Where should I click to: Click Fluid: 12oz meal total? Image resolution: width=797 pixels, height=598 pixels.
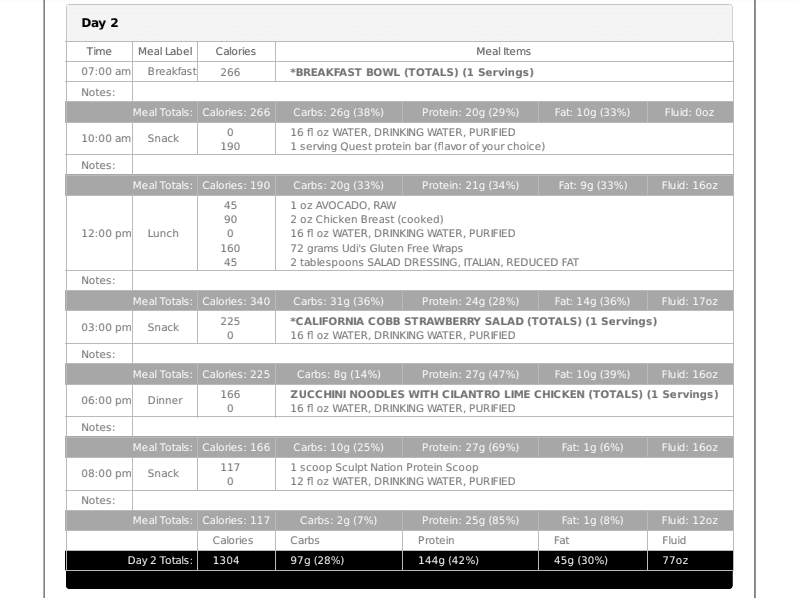690,521
